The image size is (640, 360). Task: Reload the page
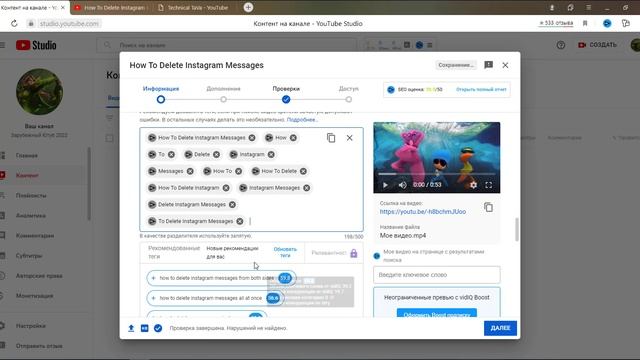14,24
